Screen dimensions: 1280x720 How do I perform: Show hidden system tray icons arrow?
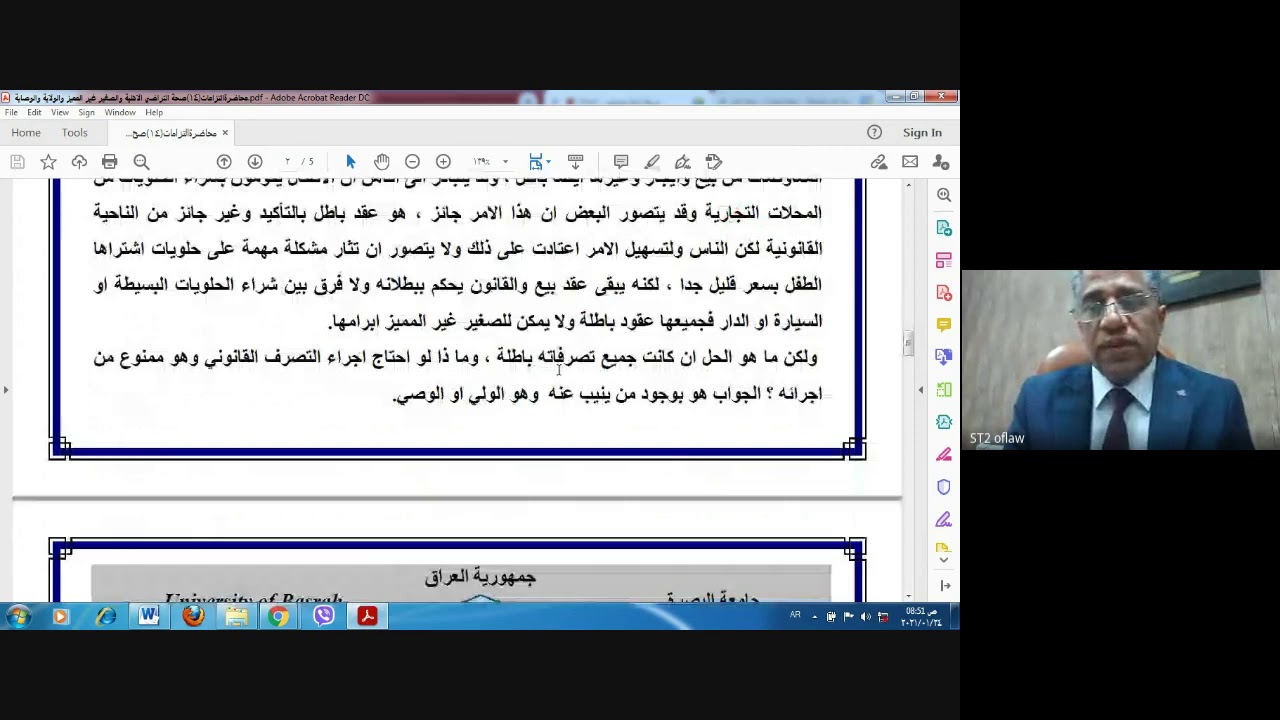pyautogui.click(x=814, y=617)
